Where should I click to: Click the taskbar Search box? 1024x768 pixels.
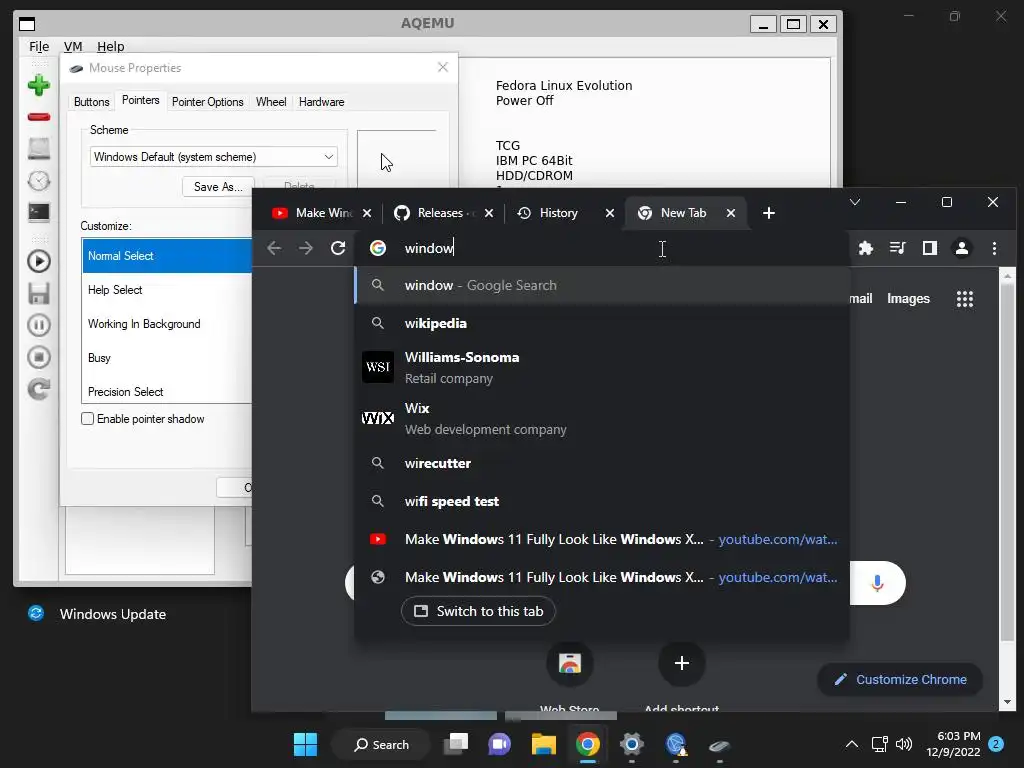(381, 744)
